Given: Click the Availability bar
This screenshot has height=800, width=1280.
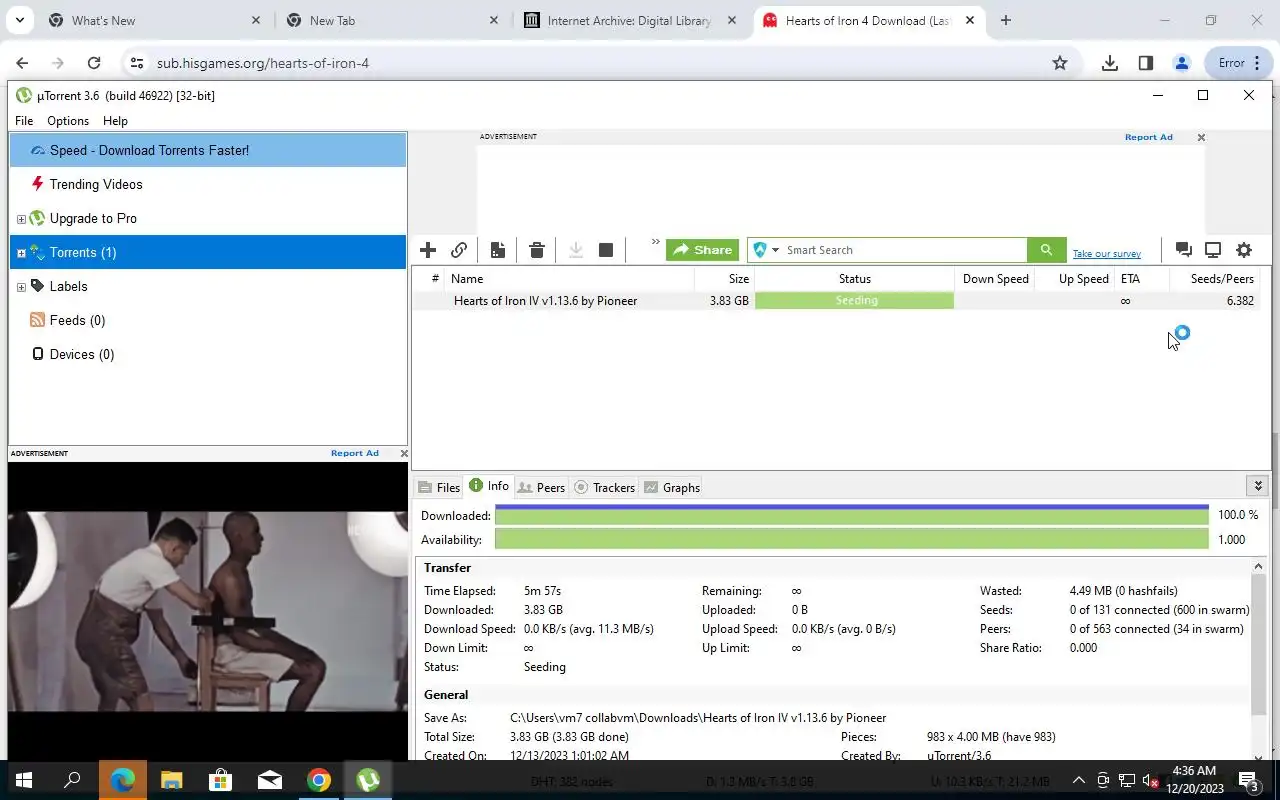Looking at the screenshot, I should point(852,539).
